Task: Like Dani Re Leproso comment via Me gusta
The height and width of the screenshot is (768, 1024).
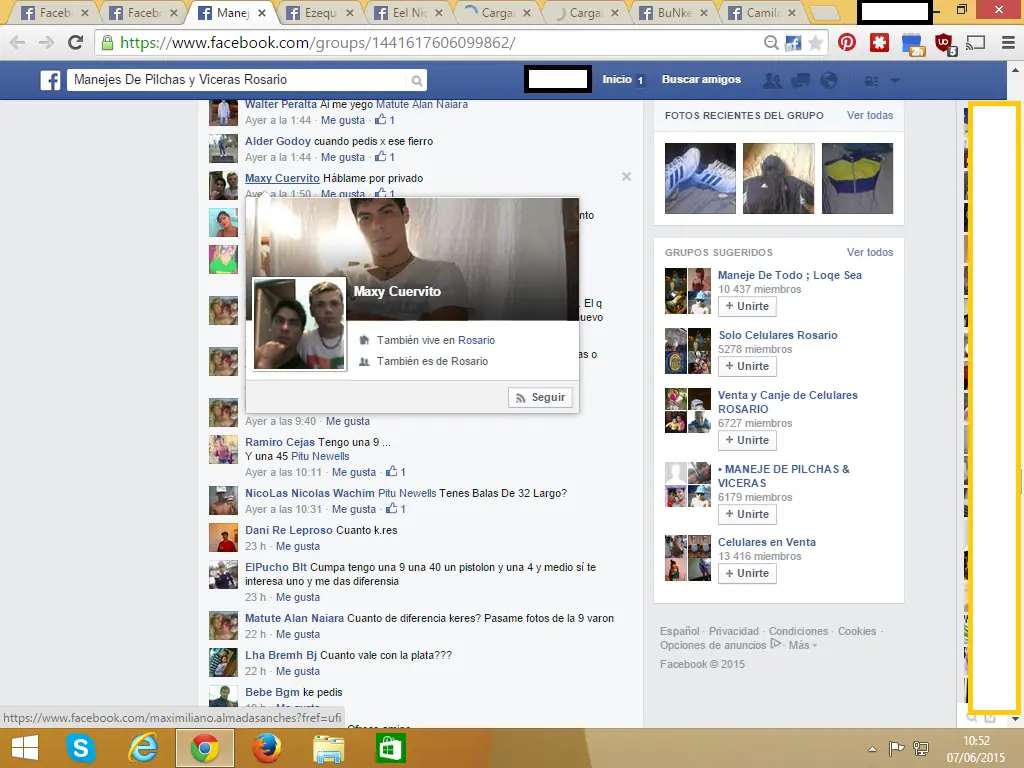Action: 298,546
